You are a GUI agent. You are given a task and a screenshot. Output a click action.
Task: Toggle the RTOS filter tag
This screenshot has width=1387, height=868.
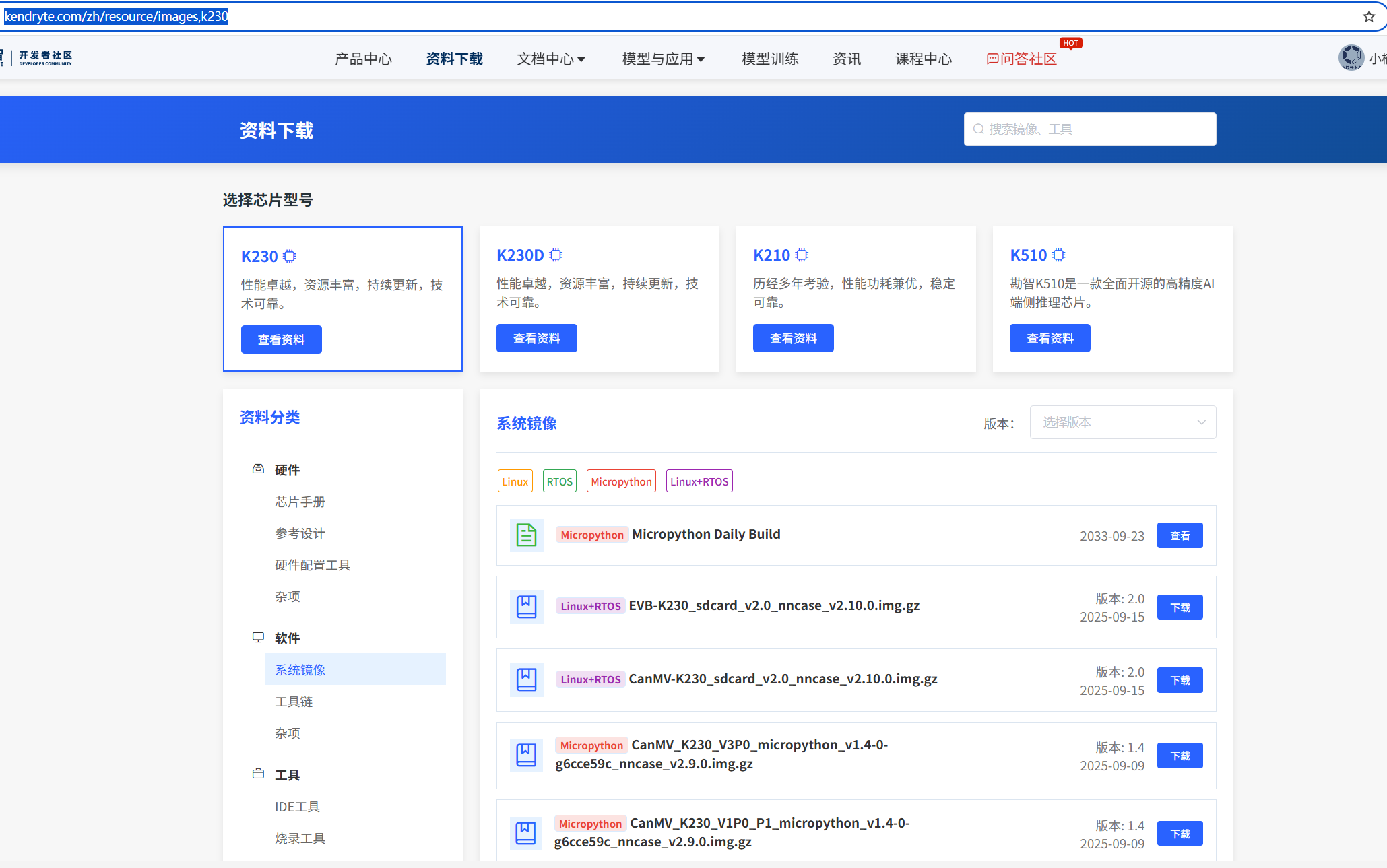point(559,481)
